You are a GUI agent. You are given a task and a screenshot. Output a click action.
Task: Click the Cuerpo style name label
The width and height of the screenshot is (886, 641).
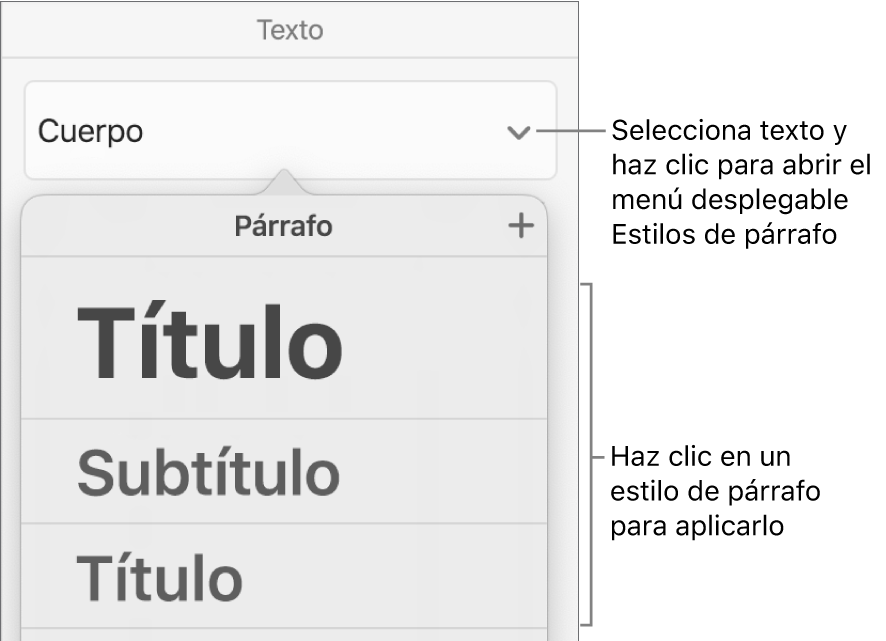90,132
